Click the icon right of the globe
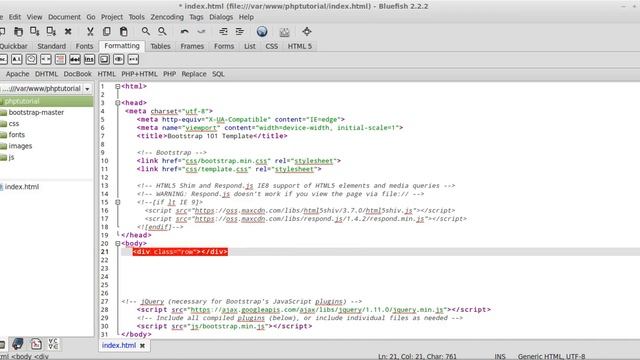The image size is (640, 360). pyautogui.click(x=284, y=31)
